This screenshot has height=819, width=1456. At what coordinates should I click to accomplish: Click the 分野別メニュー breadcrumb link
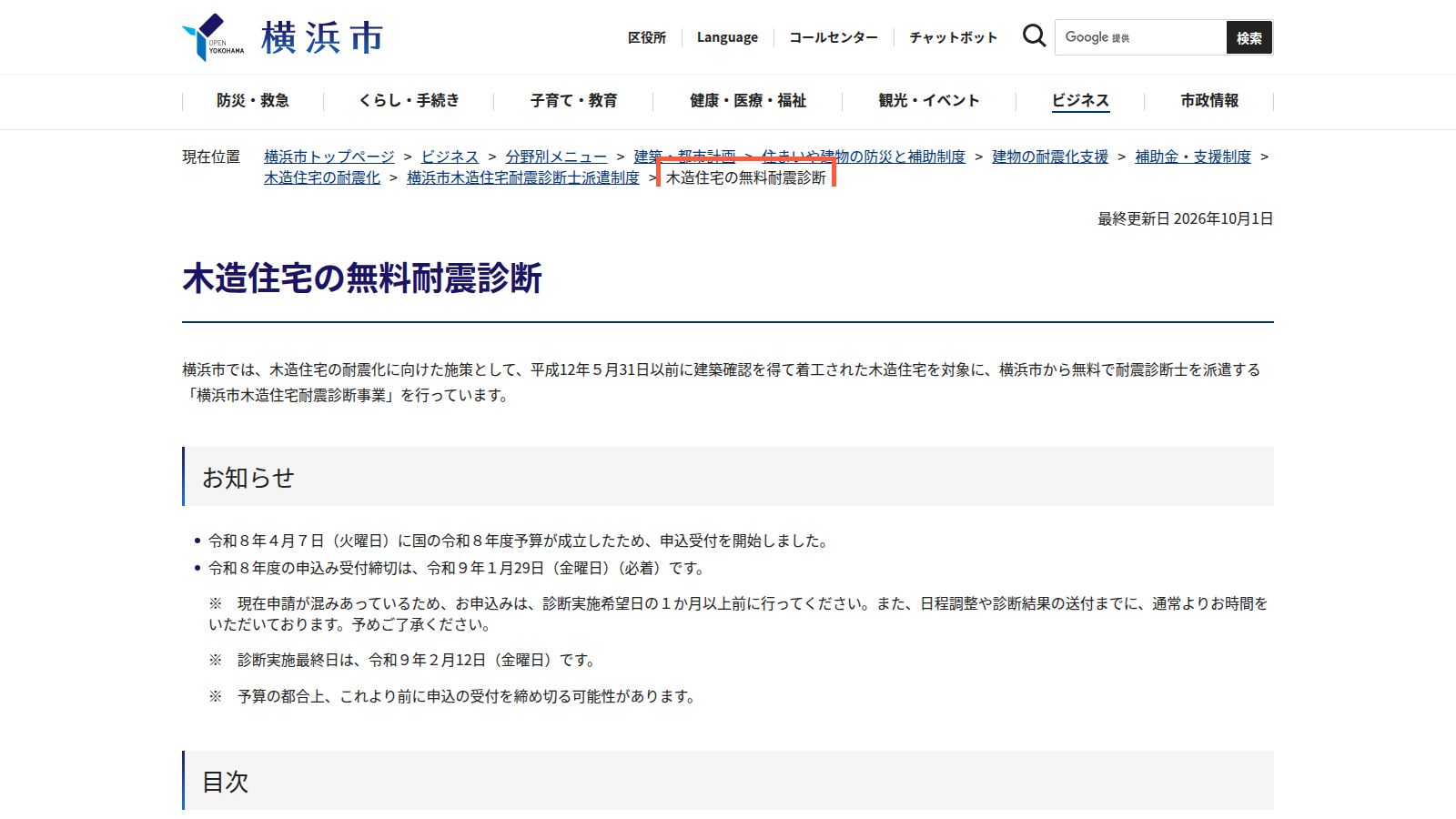[556, 157]
